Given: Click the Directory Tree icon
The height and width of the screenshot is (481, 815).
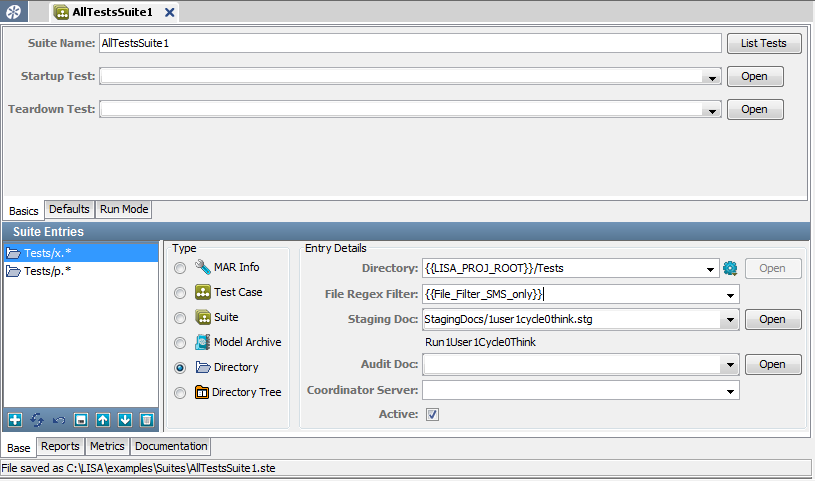Looking at the screenshot, I should coord(202,392).
